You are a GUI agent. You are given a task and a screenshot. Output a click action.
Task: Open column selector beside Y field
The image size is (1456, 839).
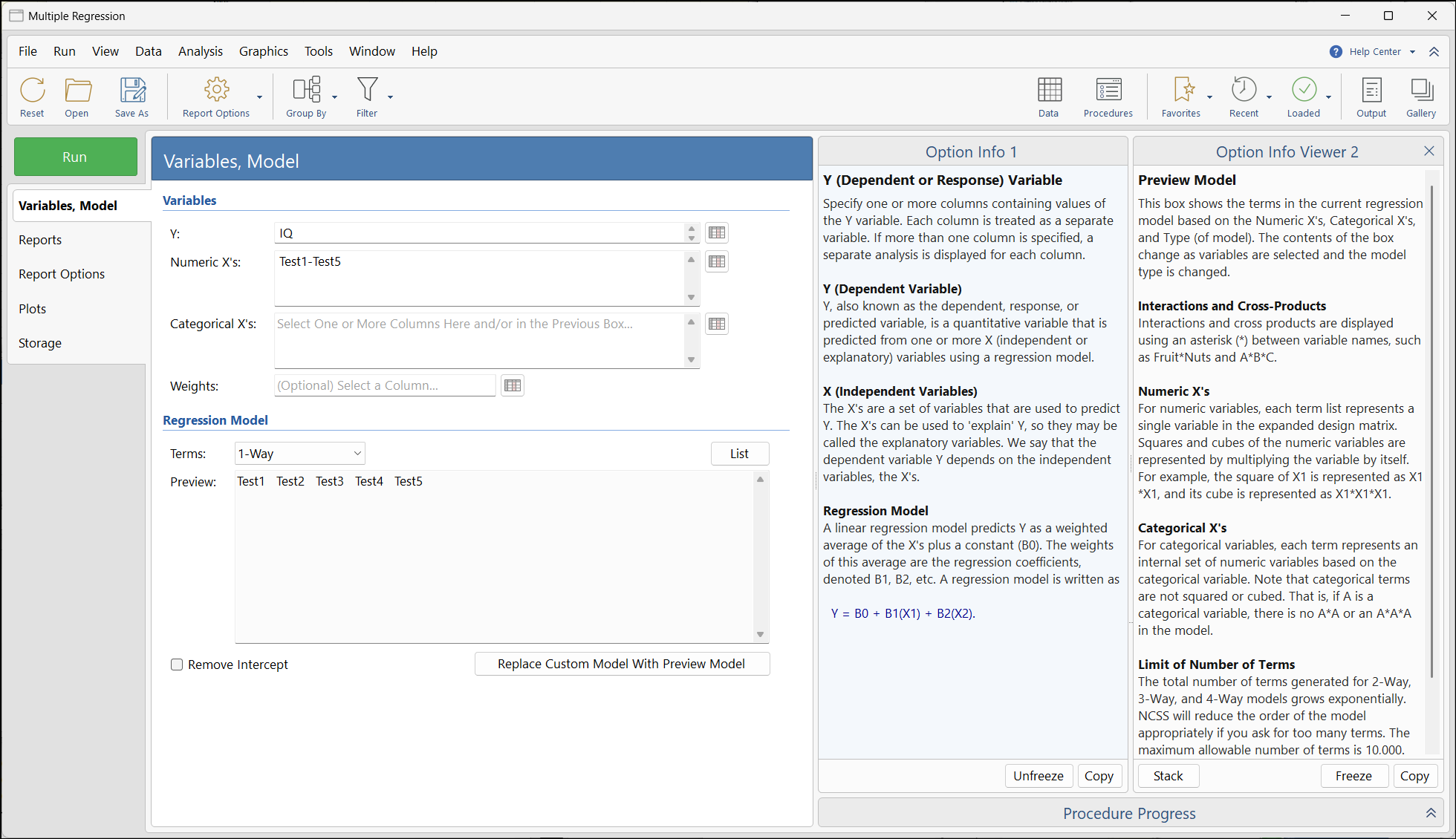(x=716, y=233)
